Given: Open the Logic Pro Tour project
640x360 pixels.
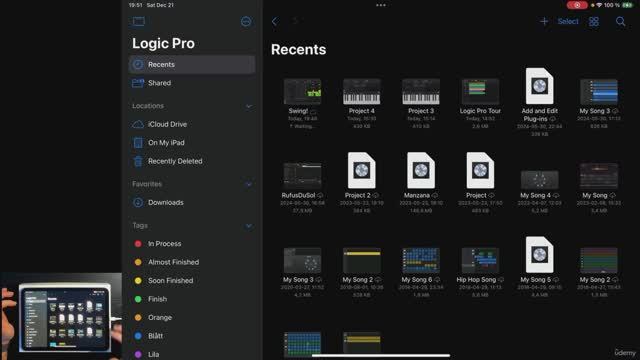Looking at the screenshot, I should tap(480, 91).
